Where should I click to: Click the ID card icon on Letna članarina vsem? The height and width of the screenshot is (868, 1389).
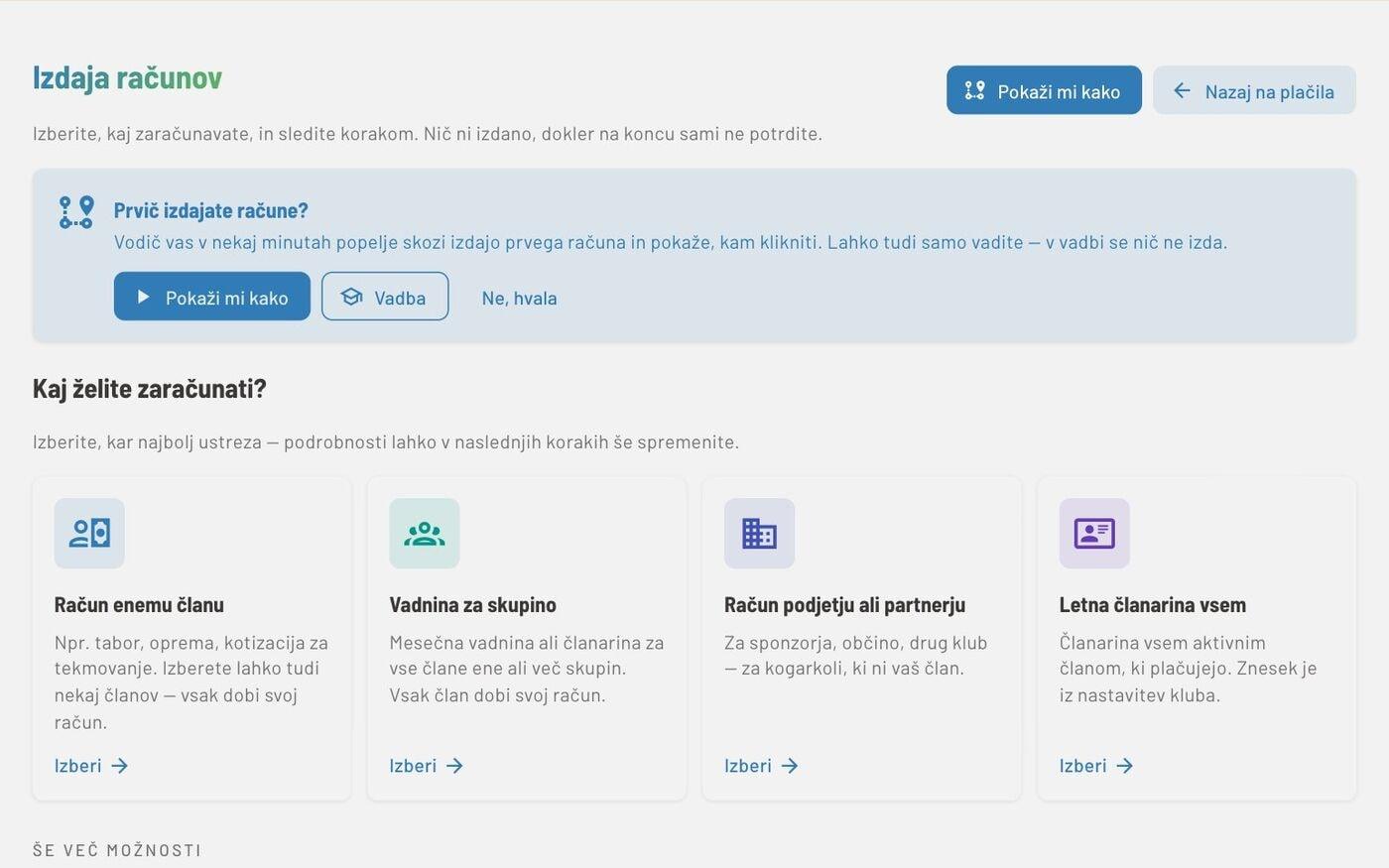click(x=1094, y=534)
